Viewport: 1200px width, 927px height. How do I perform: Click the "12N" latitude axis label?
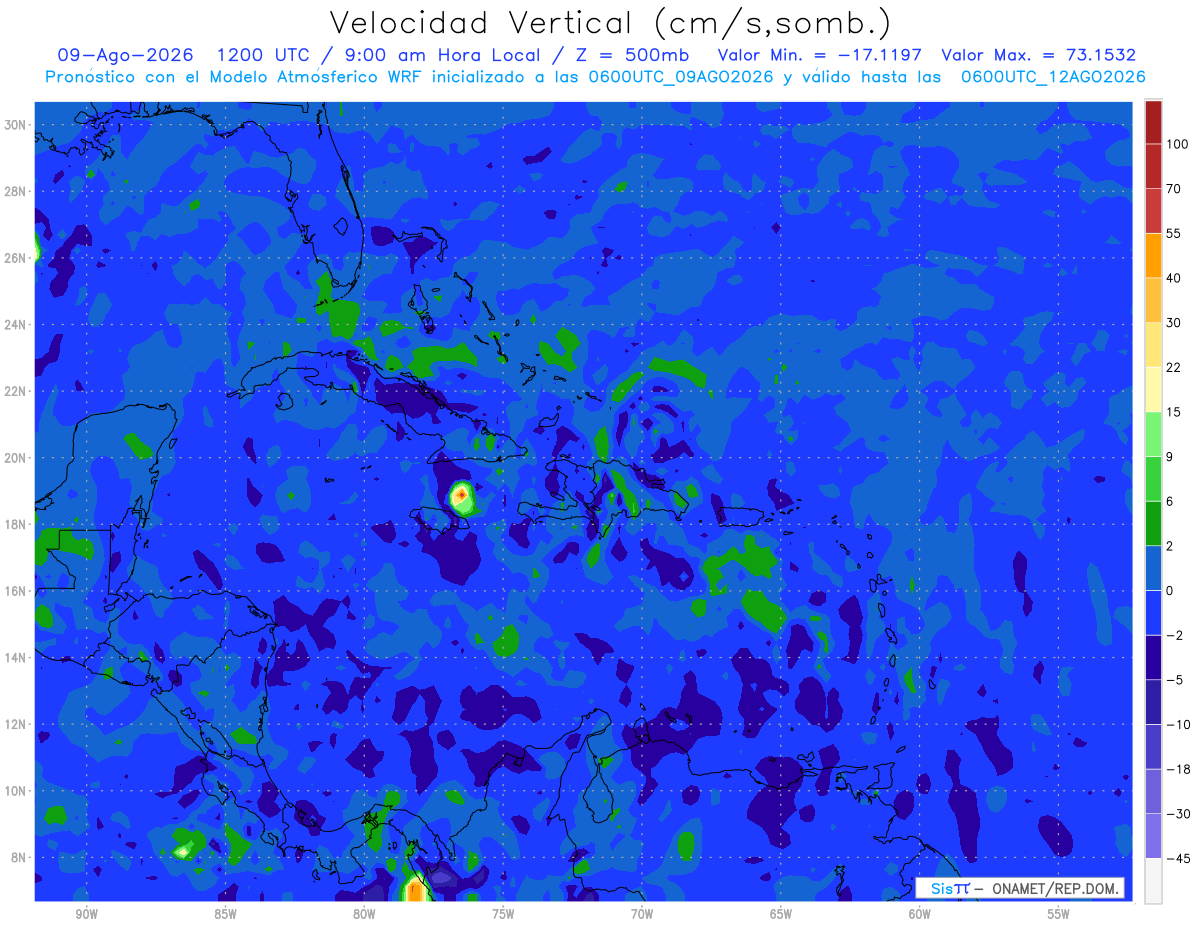[17, 724]
